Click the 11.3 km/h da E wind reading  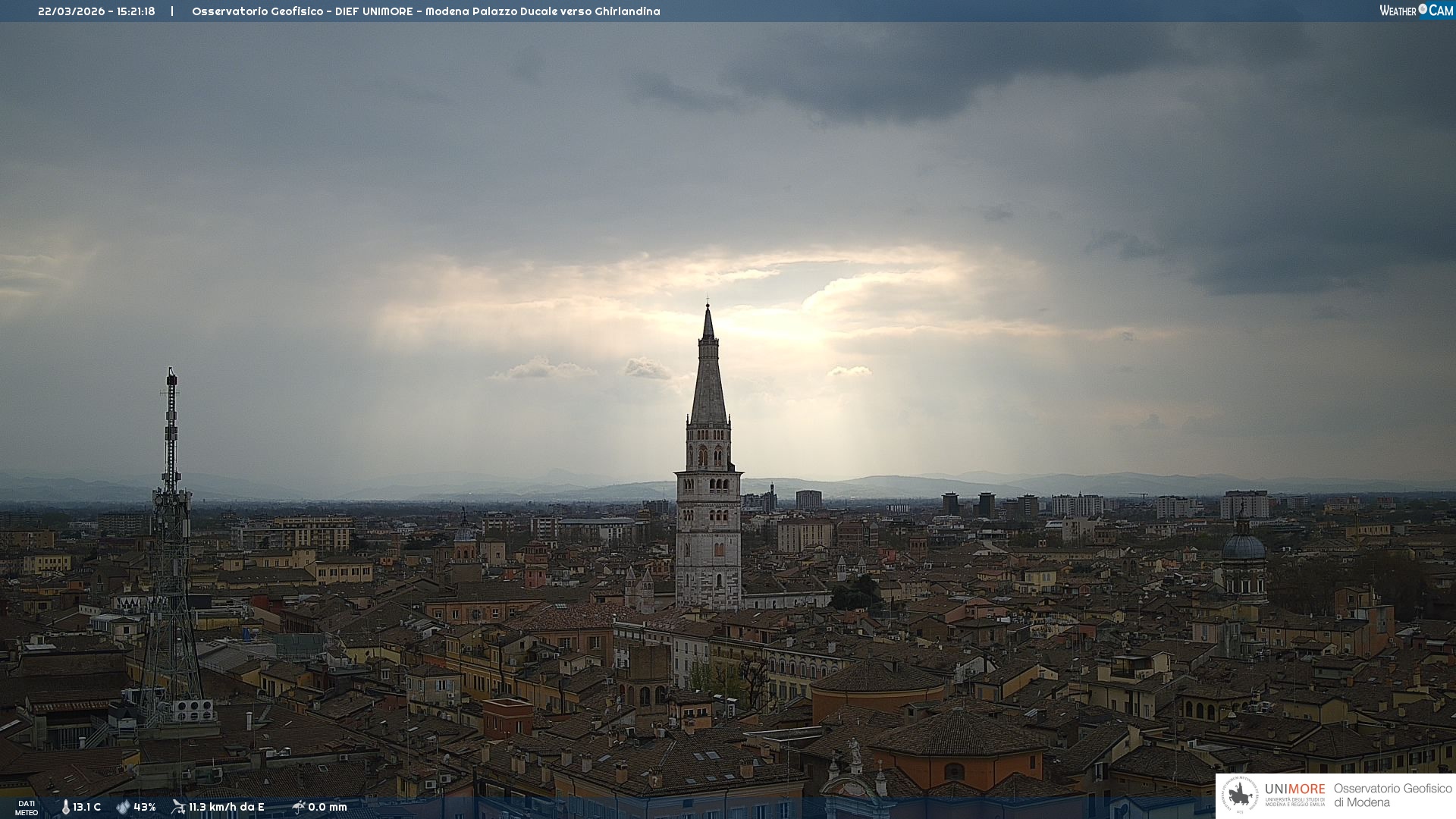pos(226,808)
